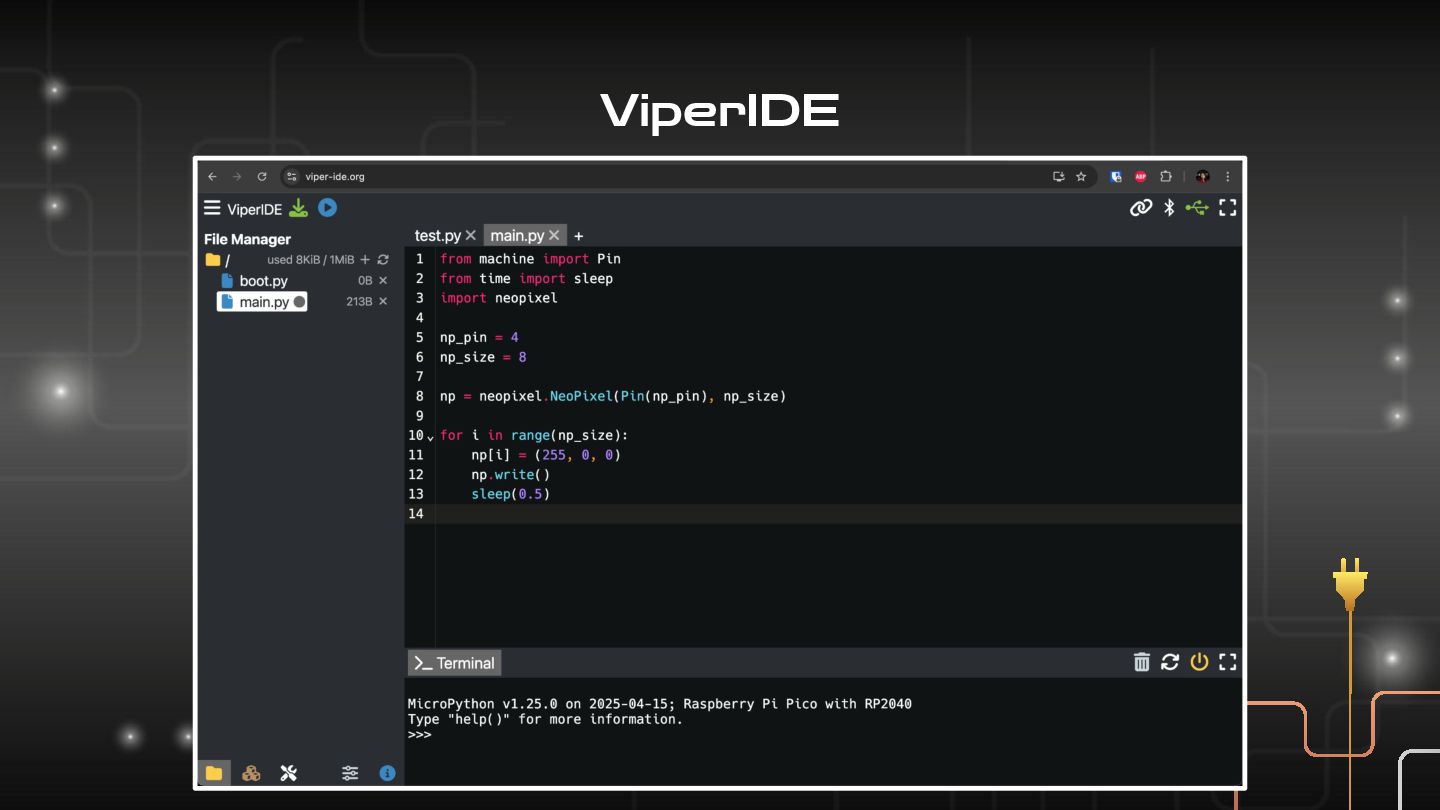Click the 'used 8KiB / 1MiB' storage text
Viewport: 1440px width, 810px height.
[311, 260]
